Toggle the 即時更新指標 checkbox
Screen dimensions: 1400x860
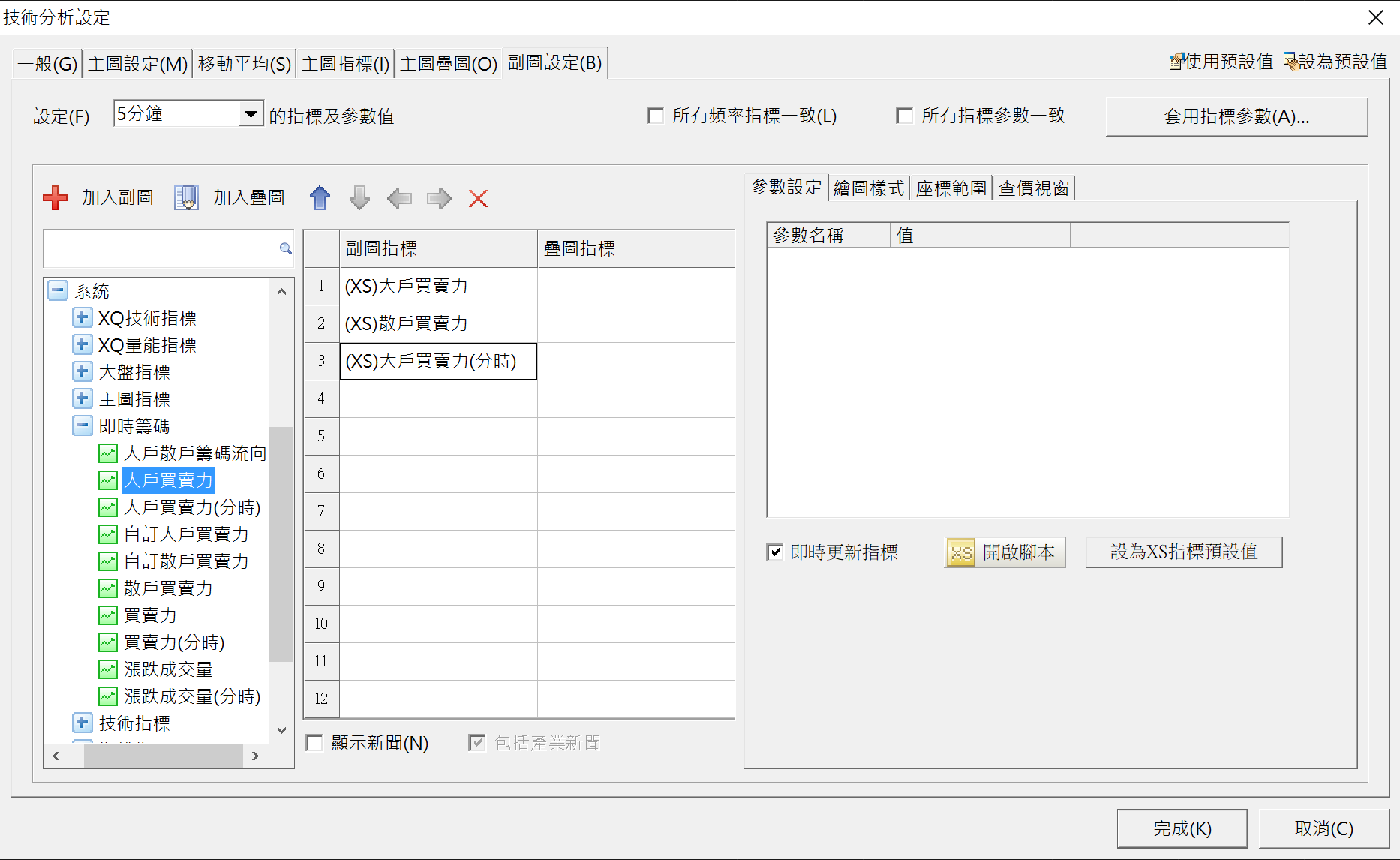775,552
